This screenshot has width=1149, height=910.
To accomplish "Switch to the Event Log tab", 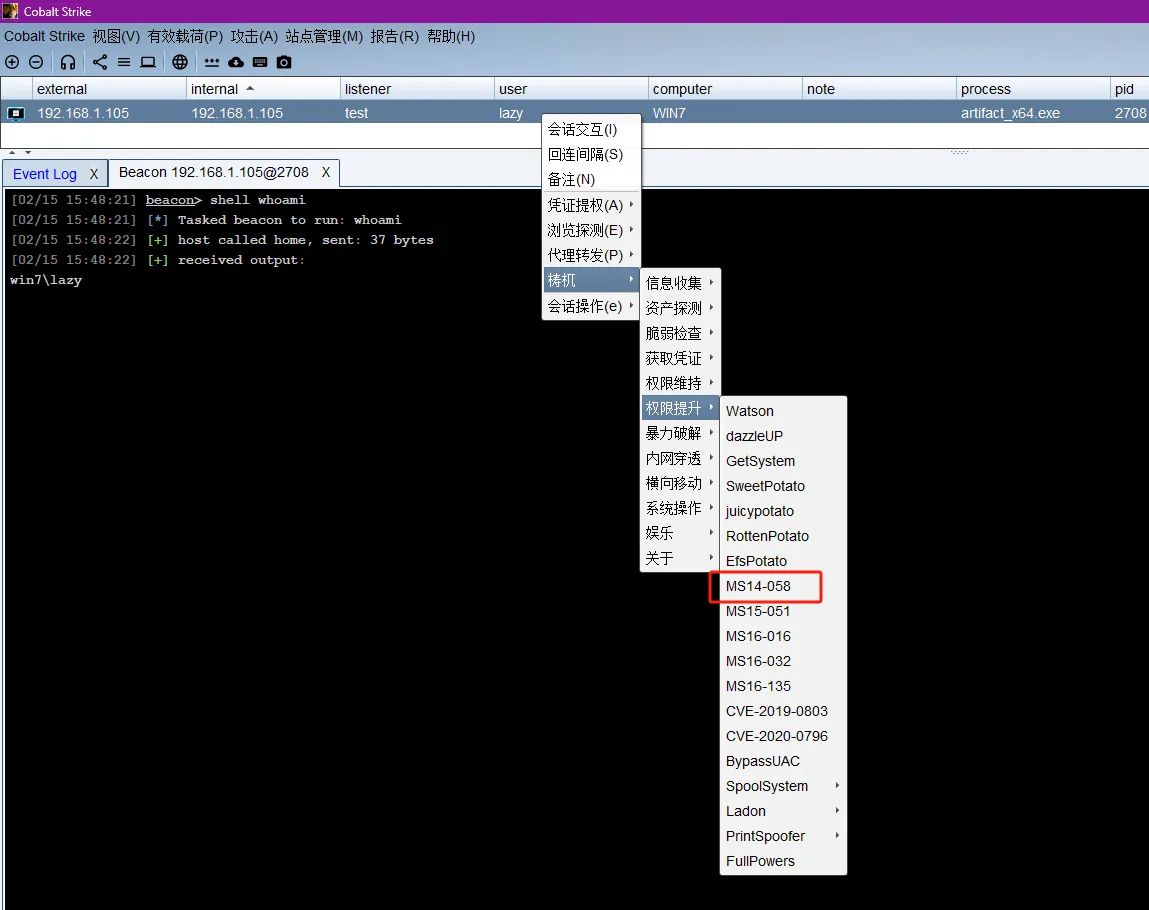I will [45, 174].
